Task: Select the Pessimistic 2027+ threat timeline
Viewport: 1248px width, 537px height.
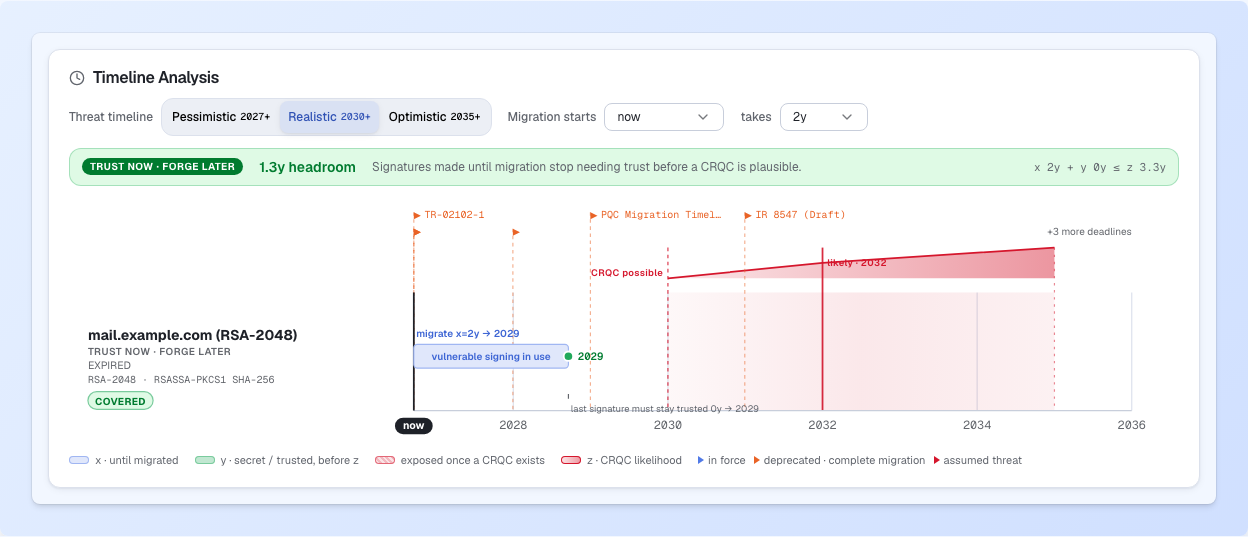Action: click(221, 117)
